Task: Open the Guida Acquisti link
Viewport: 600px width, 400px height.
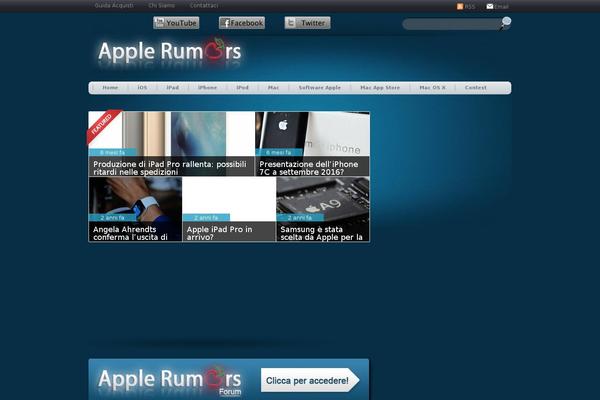Action: pyautogui.click(x=114, y=5)
